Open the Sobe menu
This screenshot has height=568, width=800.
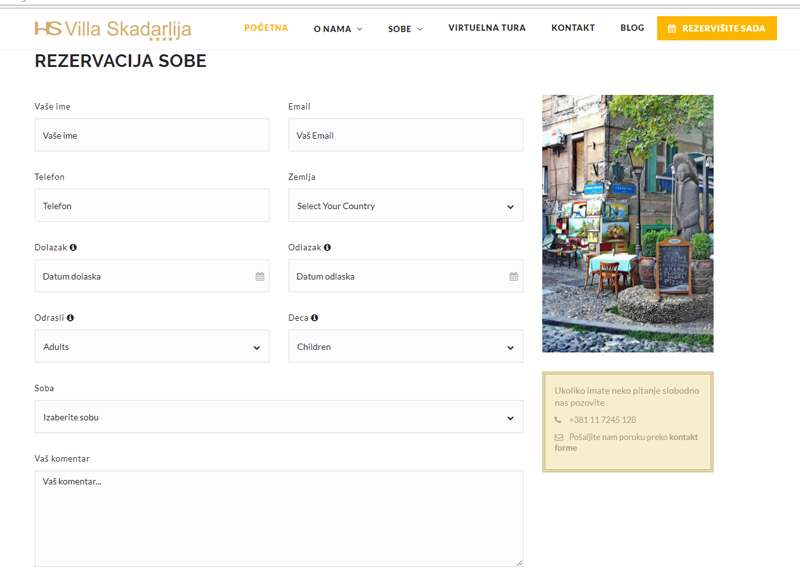click(x=405, y=29)
